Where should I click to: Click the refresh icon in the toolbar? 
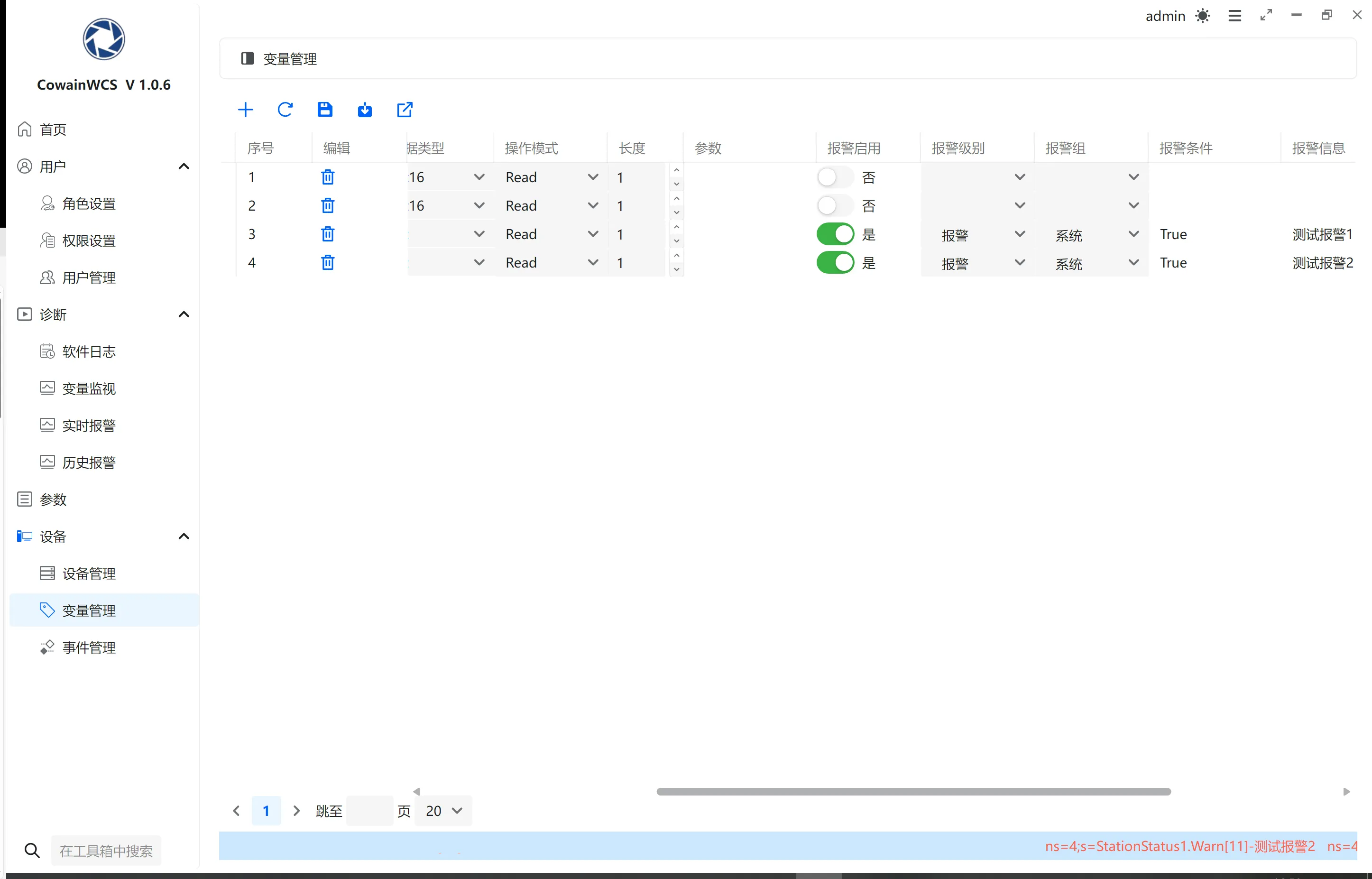pyautogui.click(x=285, y=110)
